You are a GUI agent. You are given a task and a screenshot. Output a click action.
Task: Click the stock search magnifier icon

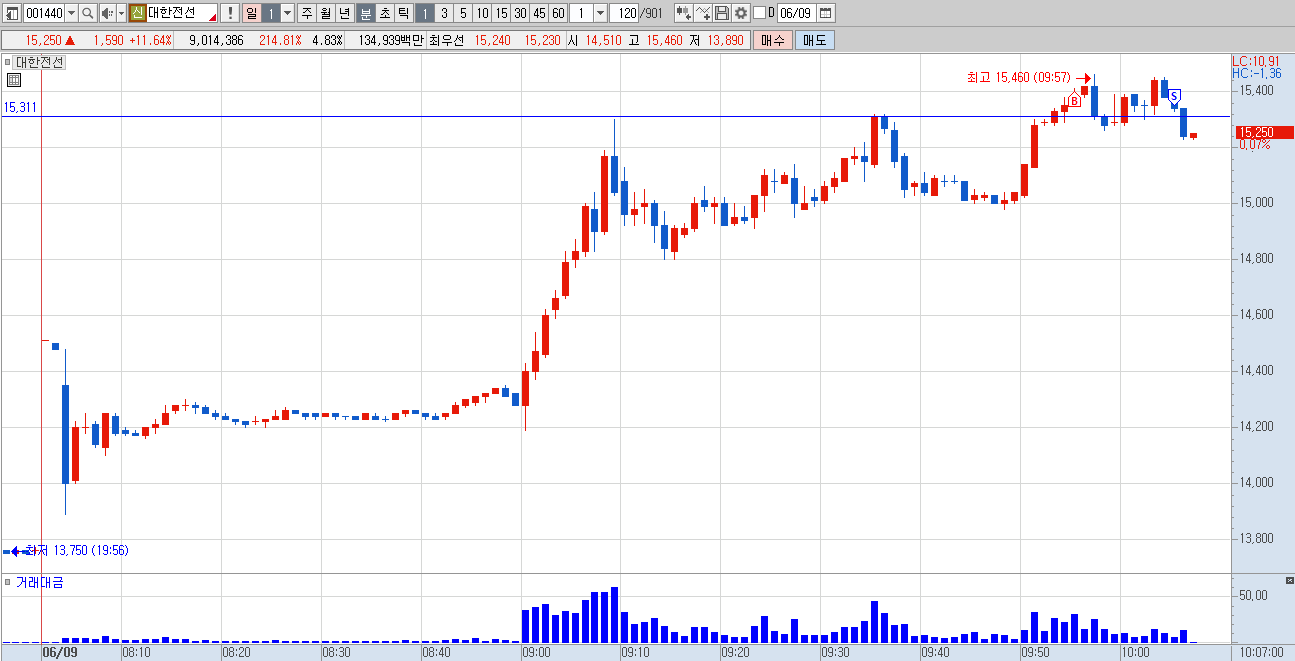click(x=87, y=13)
